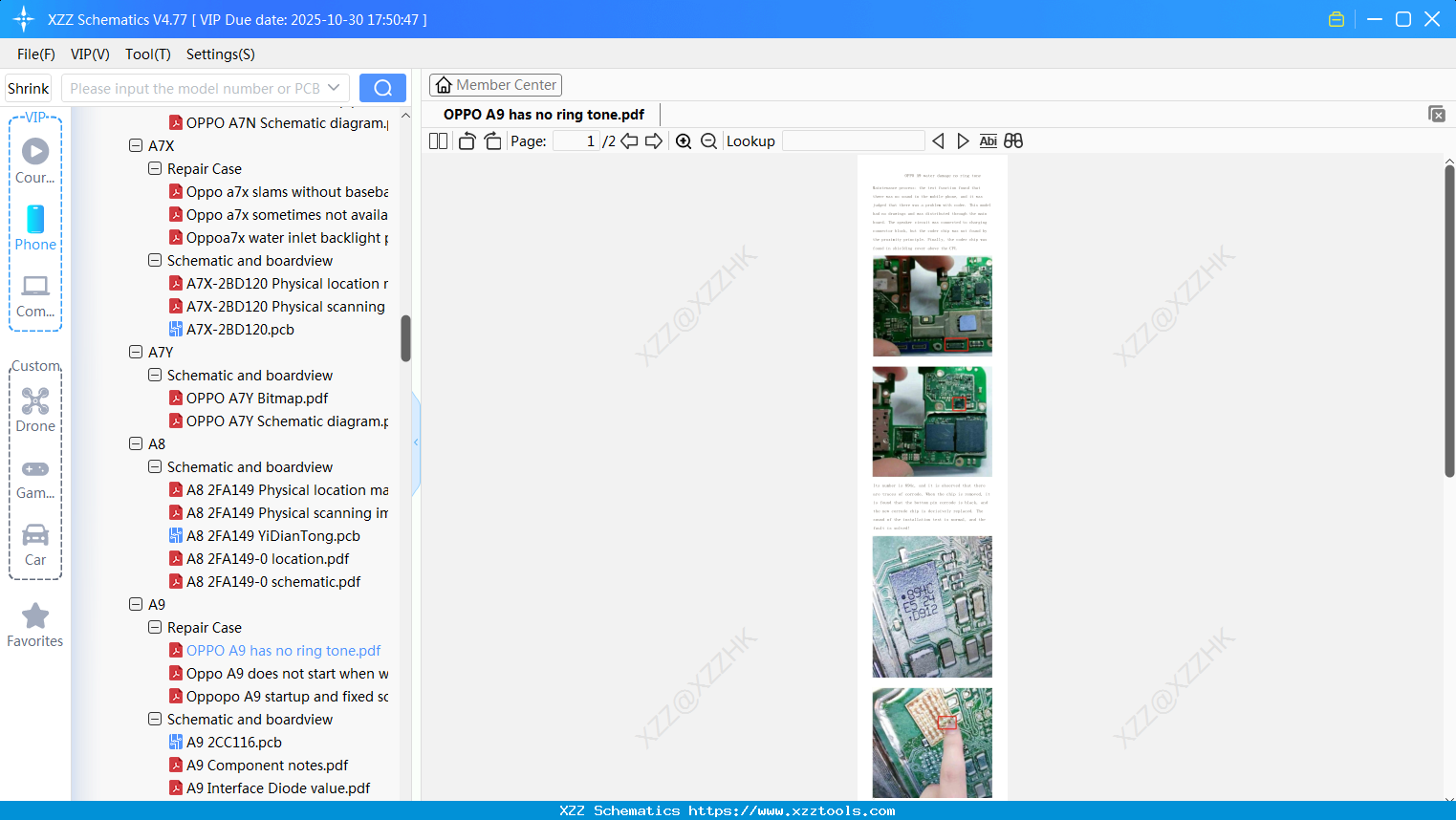Collapse the A7X tree node
The width and height of the screenshot is (1456, 820).
pos(136,146)
